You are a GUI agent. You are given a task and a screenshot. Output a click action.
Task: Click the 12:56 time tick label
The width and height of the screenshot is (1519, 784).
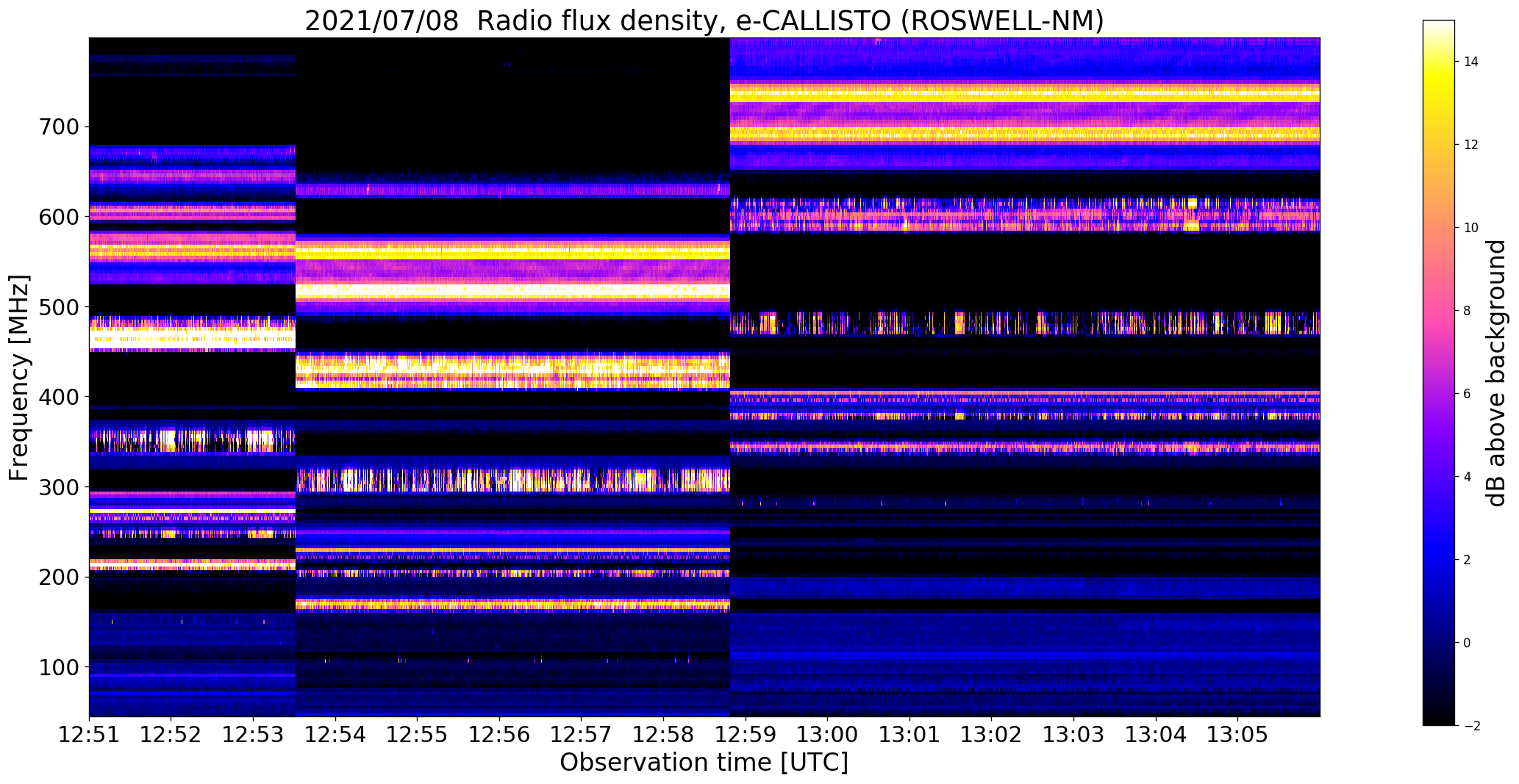(499, 735)
